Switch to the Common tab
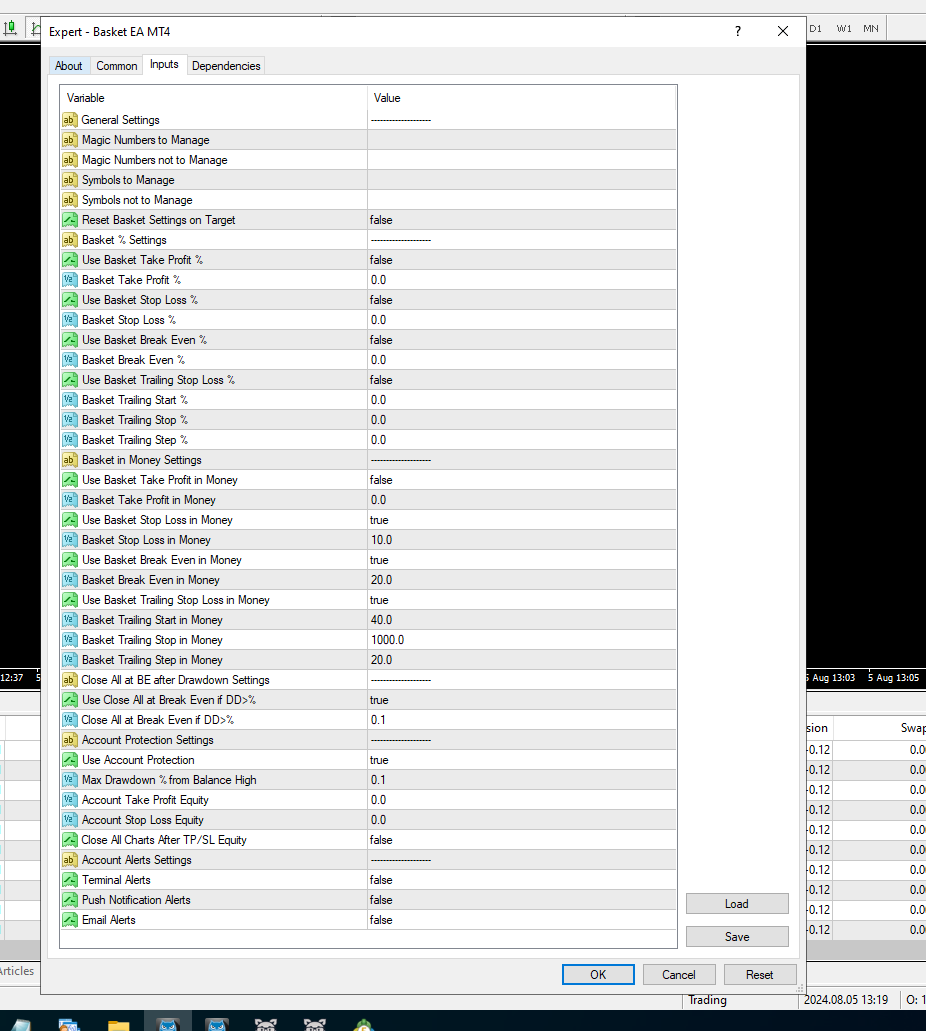The image size is (926, 1031). click(x=116, y=66)
